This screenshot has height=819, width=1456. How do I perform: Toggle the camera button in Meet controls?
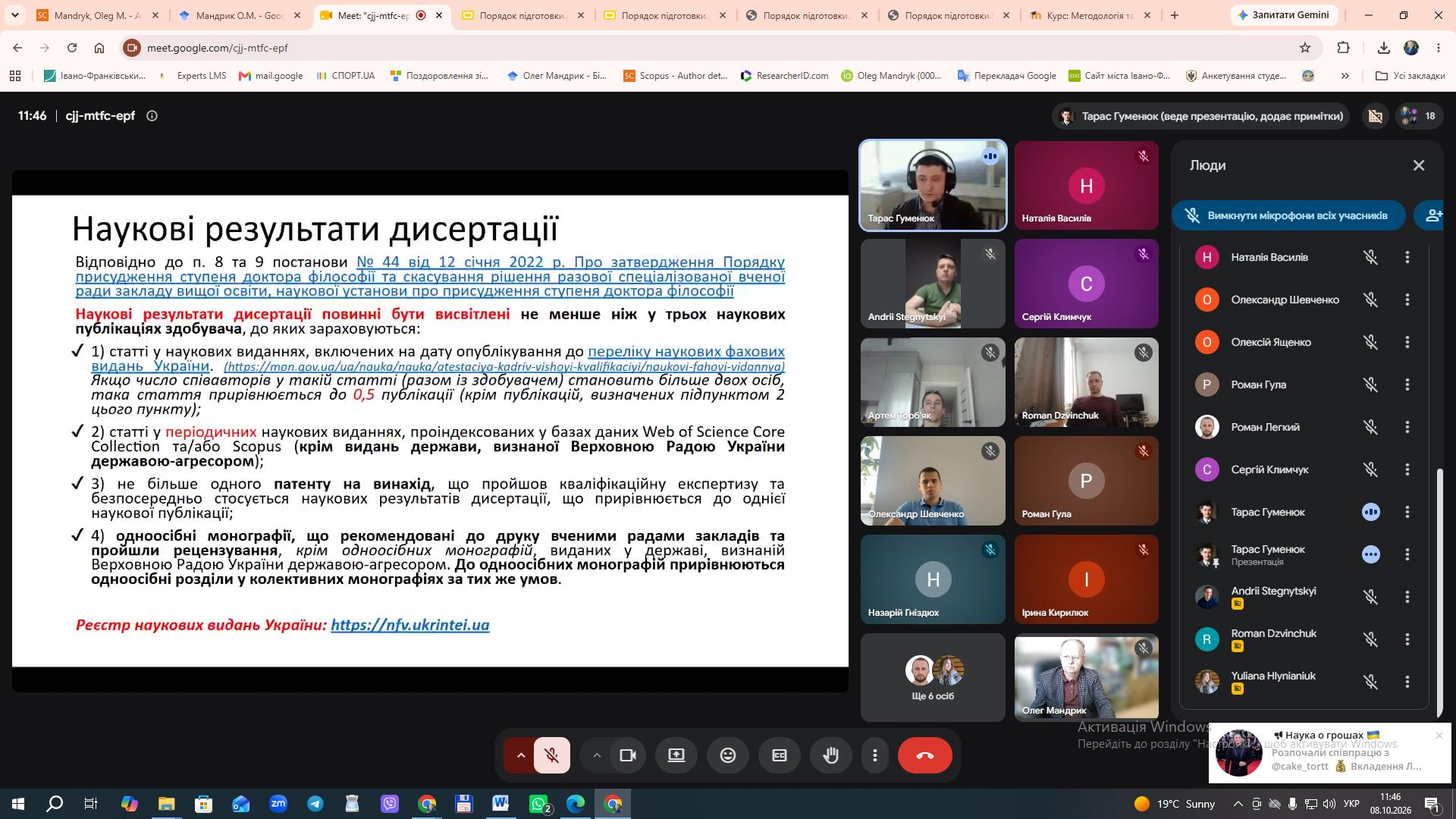click(628, 755)
